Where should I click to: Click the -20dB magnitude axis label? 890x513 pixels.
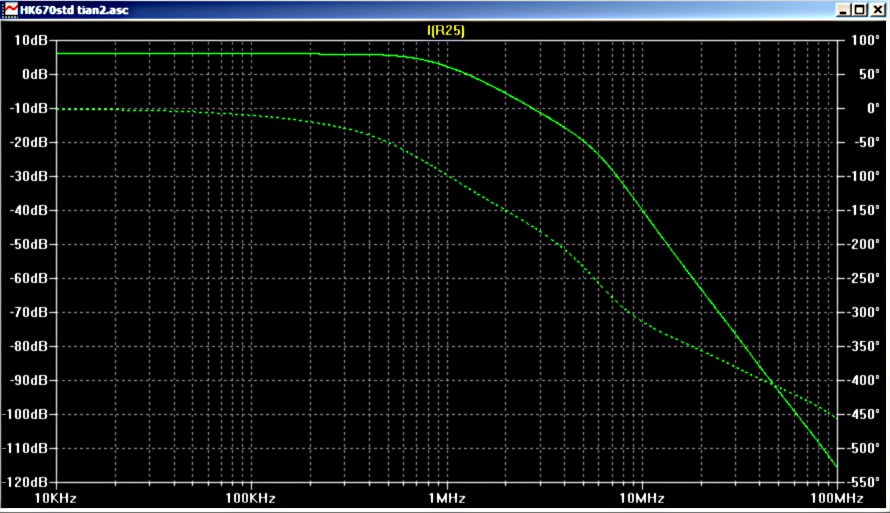(x=29, y=142)
